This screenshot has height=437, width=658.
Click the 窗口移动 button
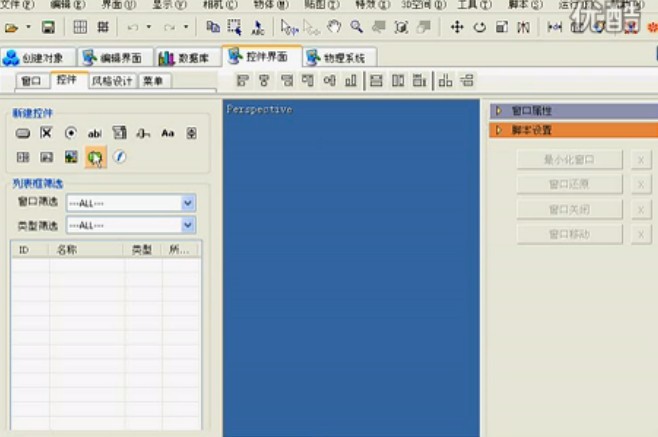tap(569, 234)
